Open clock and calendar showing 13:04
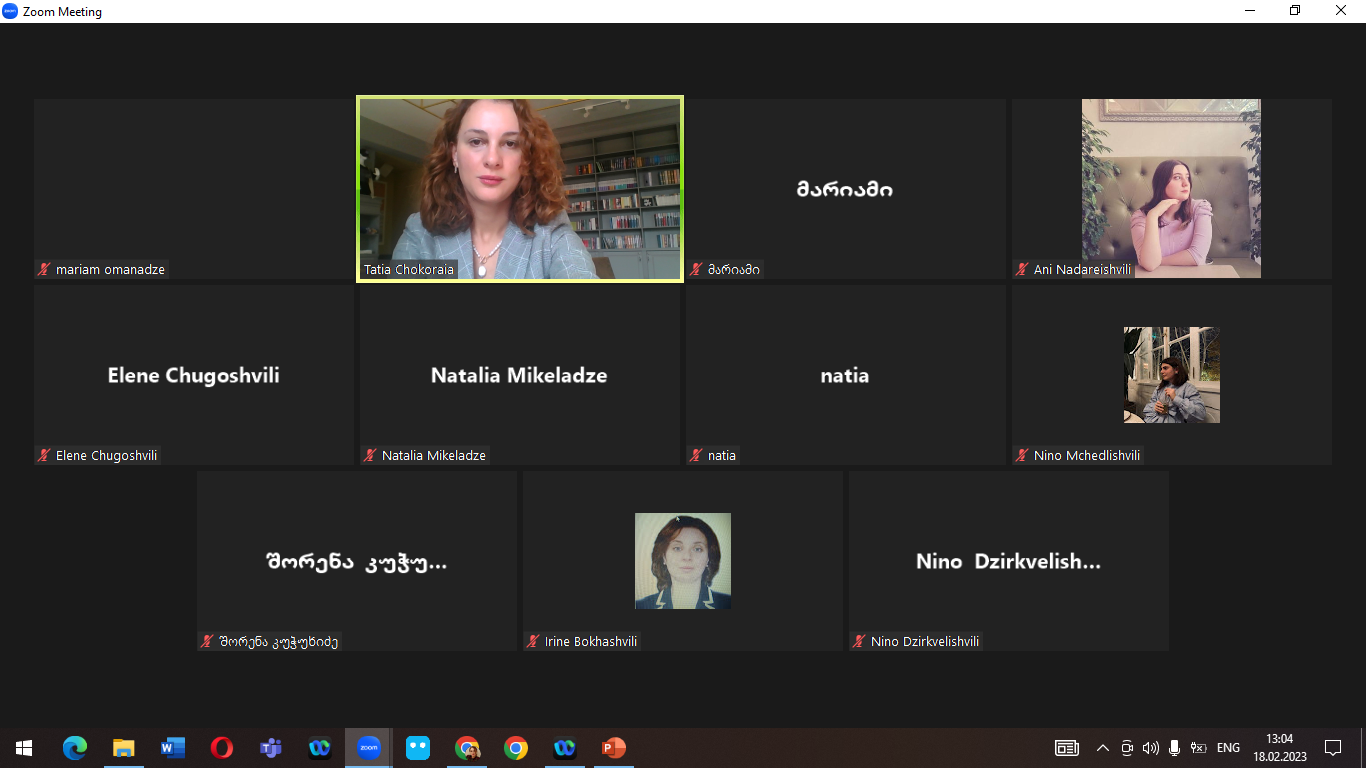Screen dimensions: 1366x768 pyautogui.click(x=1279, y=748)
